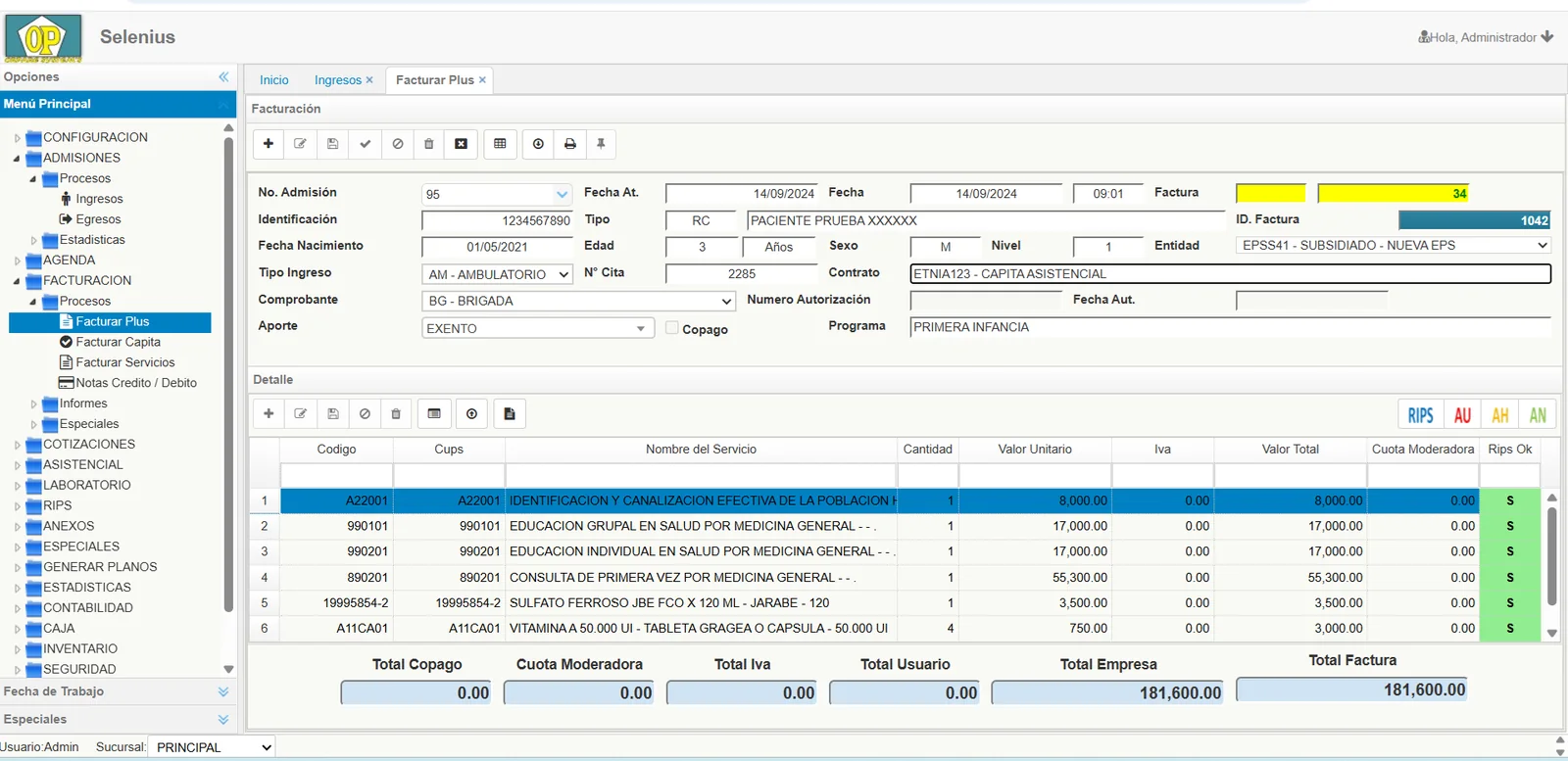This screenshot has height=761, width=1568.
Task: Open the Entidad EPSS41 dropdown
Action: 1394,246
